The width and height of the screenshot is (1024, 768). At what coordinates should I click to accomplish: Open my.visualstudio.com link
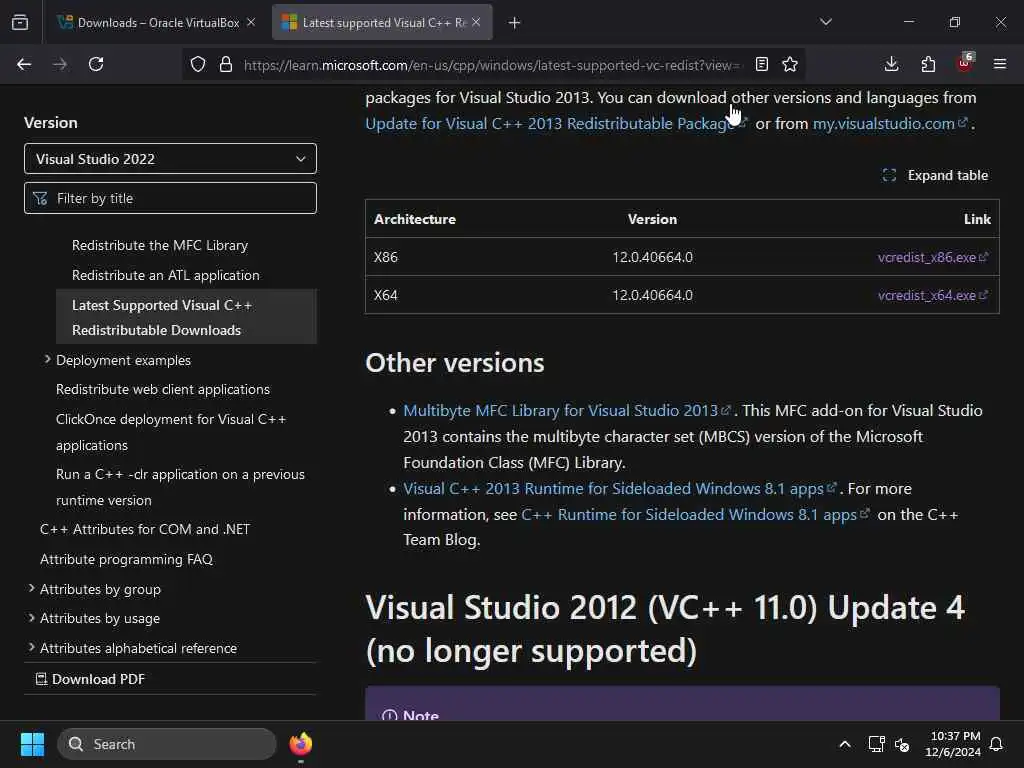[889, 123]
